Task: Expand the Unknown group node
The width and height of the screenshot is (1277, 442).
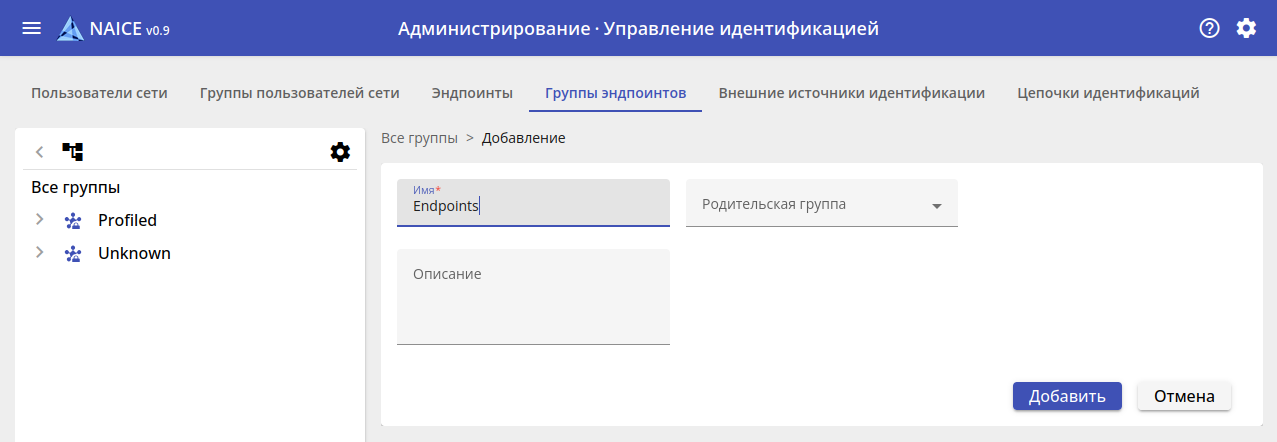Action: (x=39, y=253)
